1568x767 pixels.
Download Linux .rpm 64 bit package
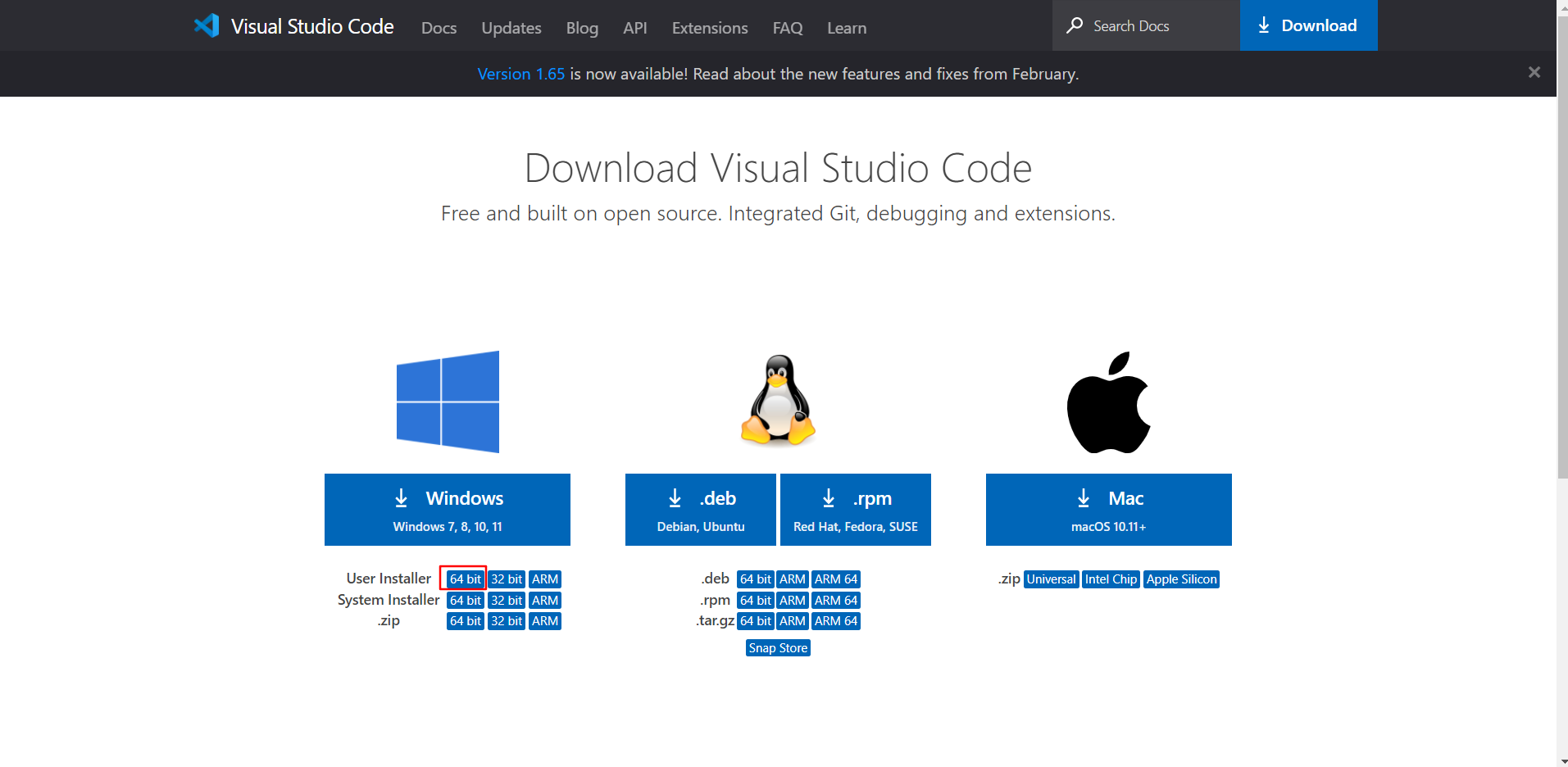755,600
